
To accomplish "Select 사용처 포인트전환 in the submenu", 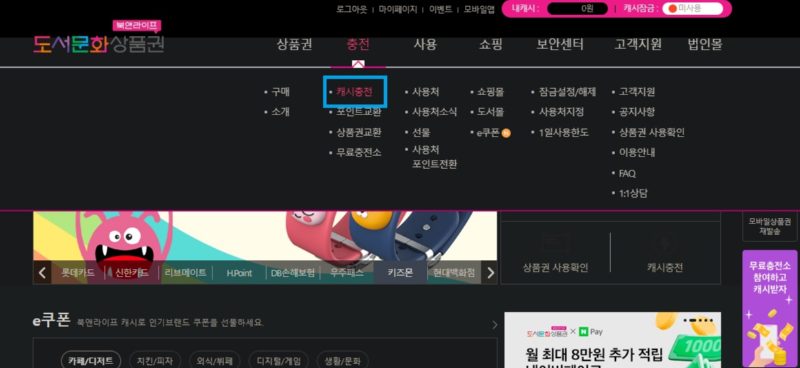I will 434,157.
